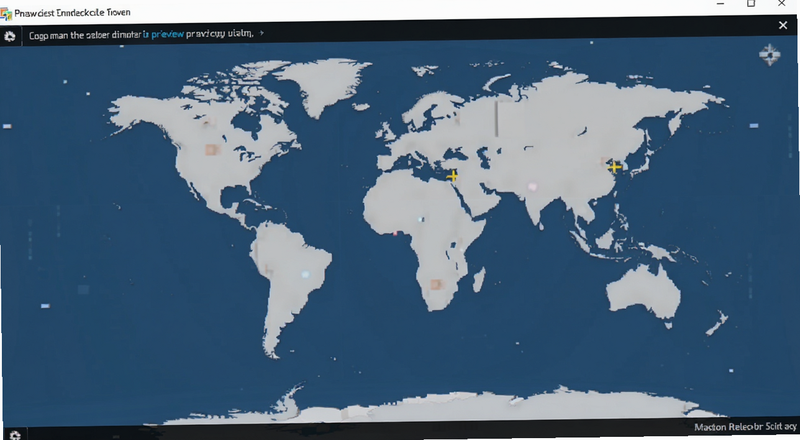Image resolution: width=800 pixels, height=440 pixels.
Task: Click the pink marker in northern India
Action: tap(532, 186)
